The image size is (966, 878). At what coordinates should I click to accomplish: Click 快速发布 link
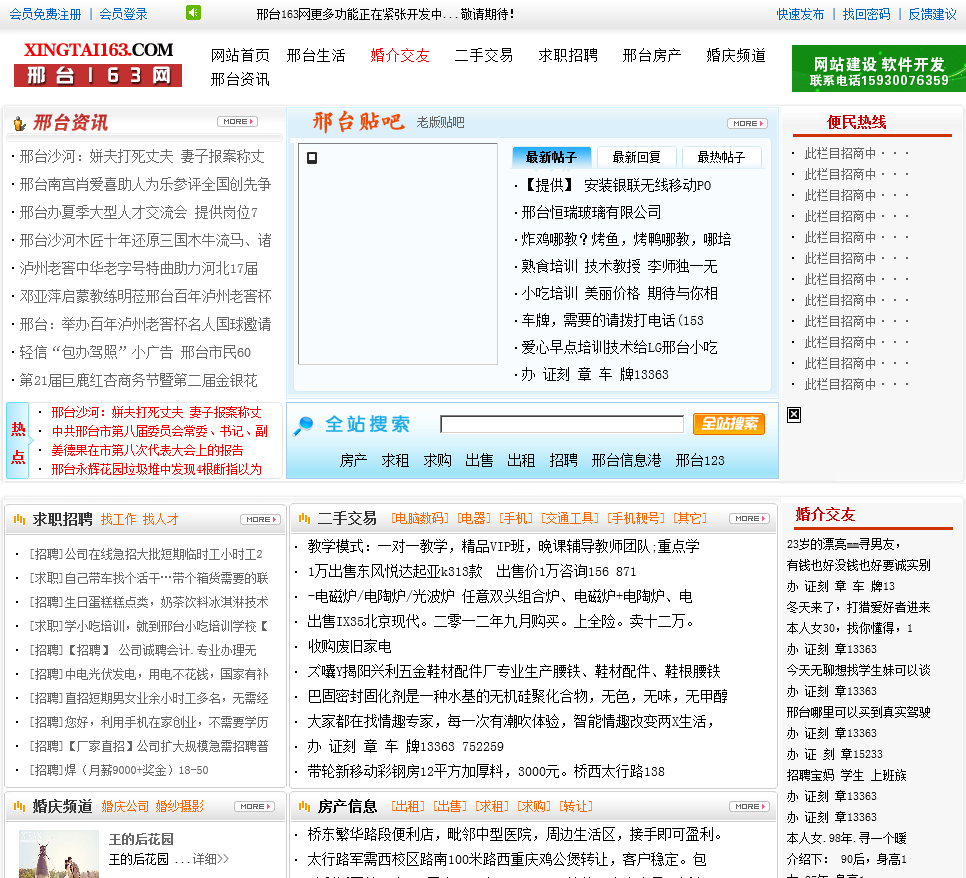coord(800,14)
